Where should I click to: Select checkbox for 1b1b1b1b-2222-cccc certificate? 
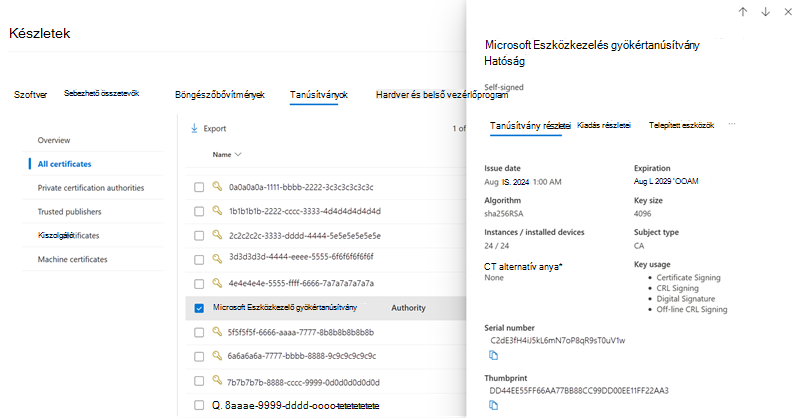pos(199,211)
